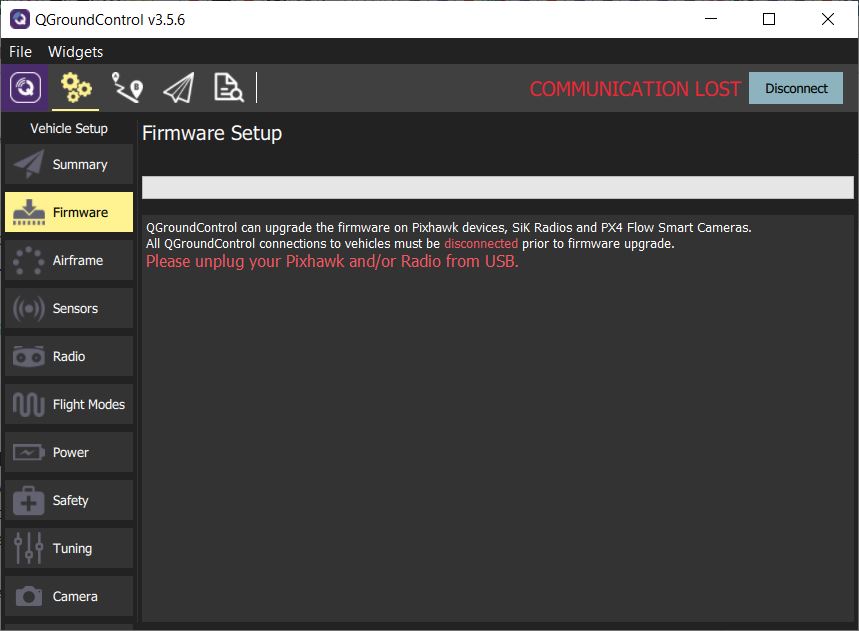Screen dimensions: 859x631
Task: Switch to Fly view paper plane icon
Action: 179,88
